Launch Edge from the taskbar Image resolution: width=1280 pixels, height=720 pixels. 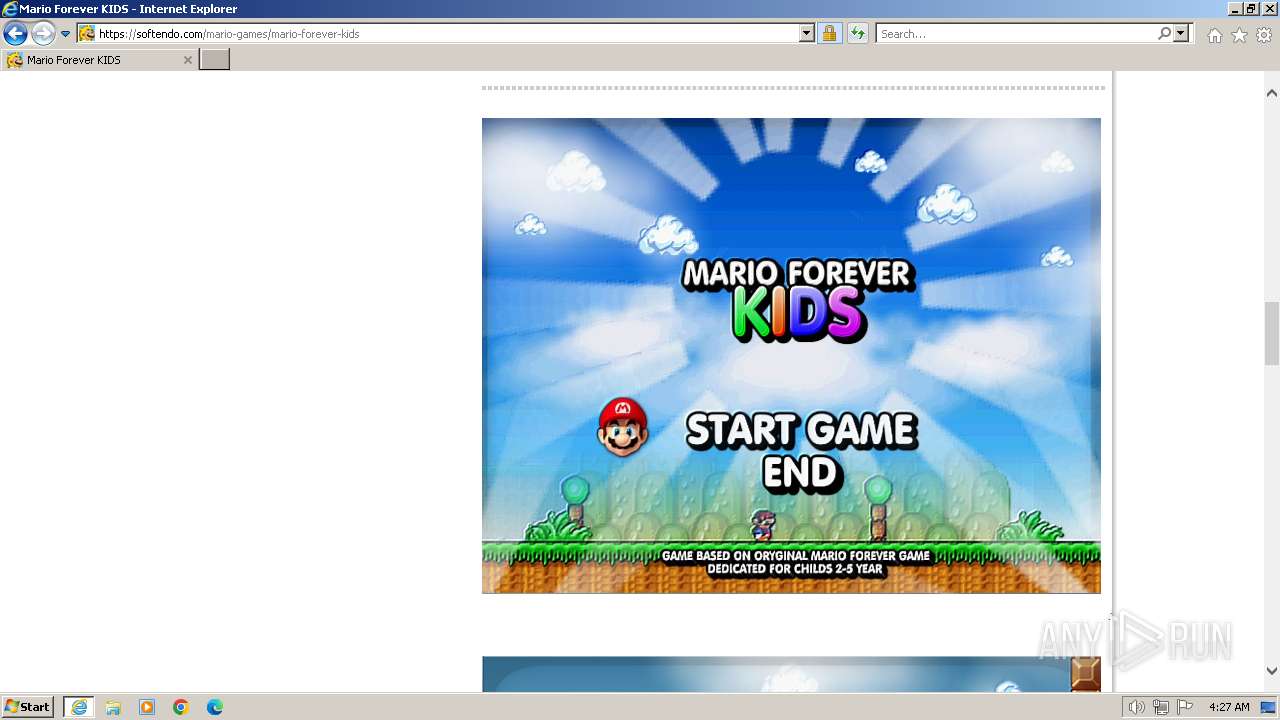coord(215,707)
